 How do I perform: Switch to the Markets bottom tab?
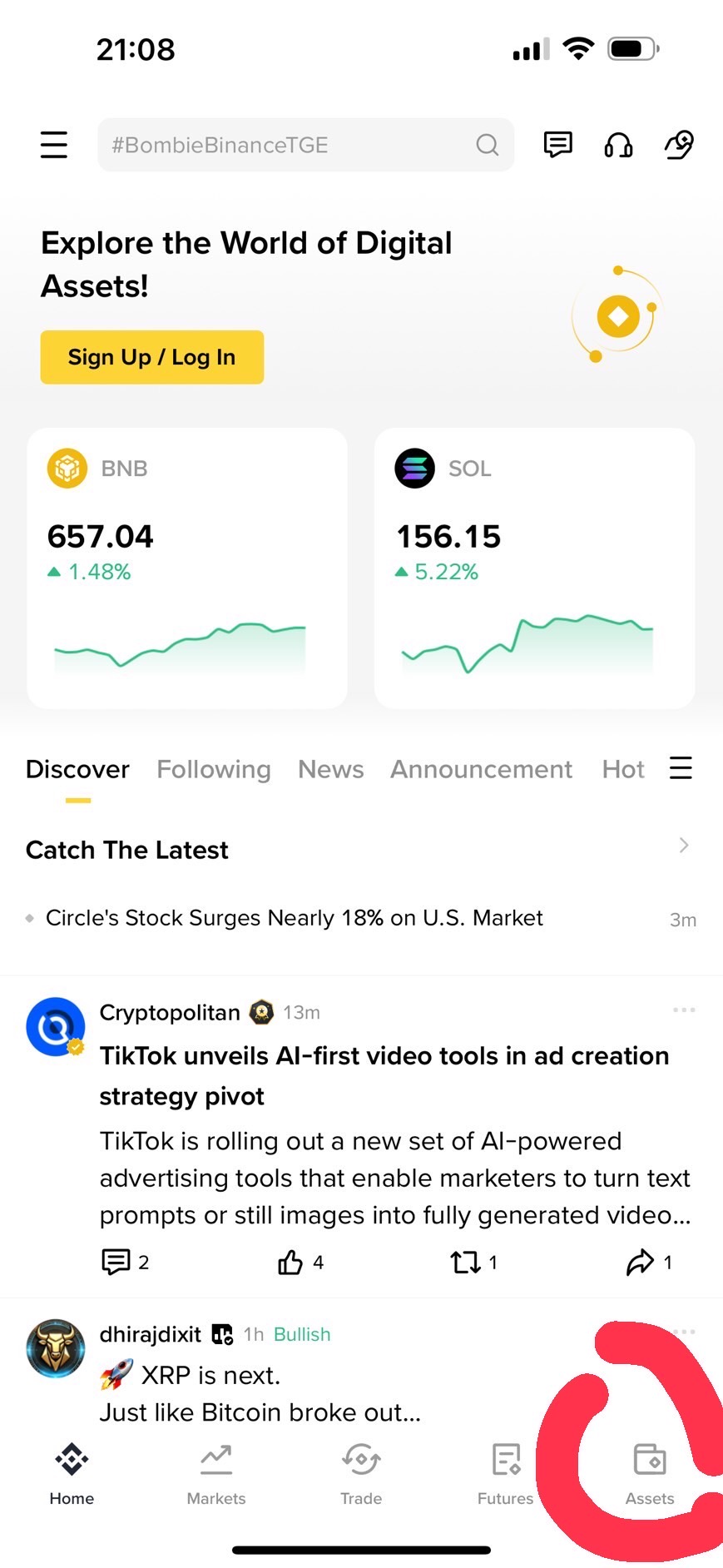point(216,1474)
